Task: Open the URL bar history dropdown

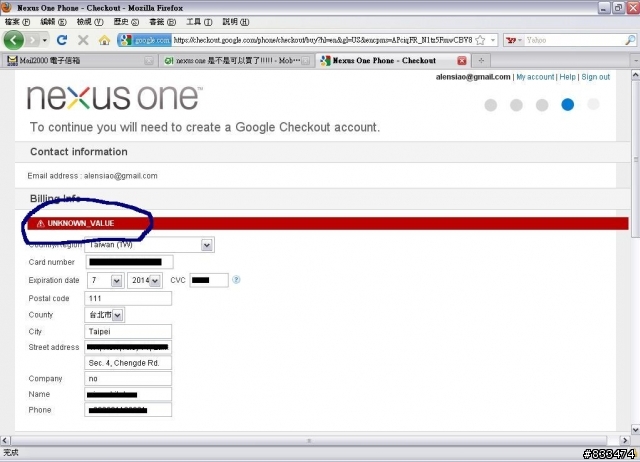Action: [493, 40]
